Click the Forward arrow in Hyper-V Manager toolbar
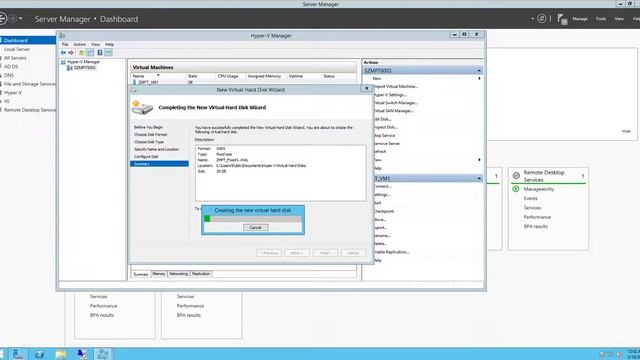This screenshot has width=640, height=360. click(x=71, y=53)
